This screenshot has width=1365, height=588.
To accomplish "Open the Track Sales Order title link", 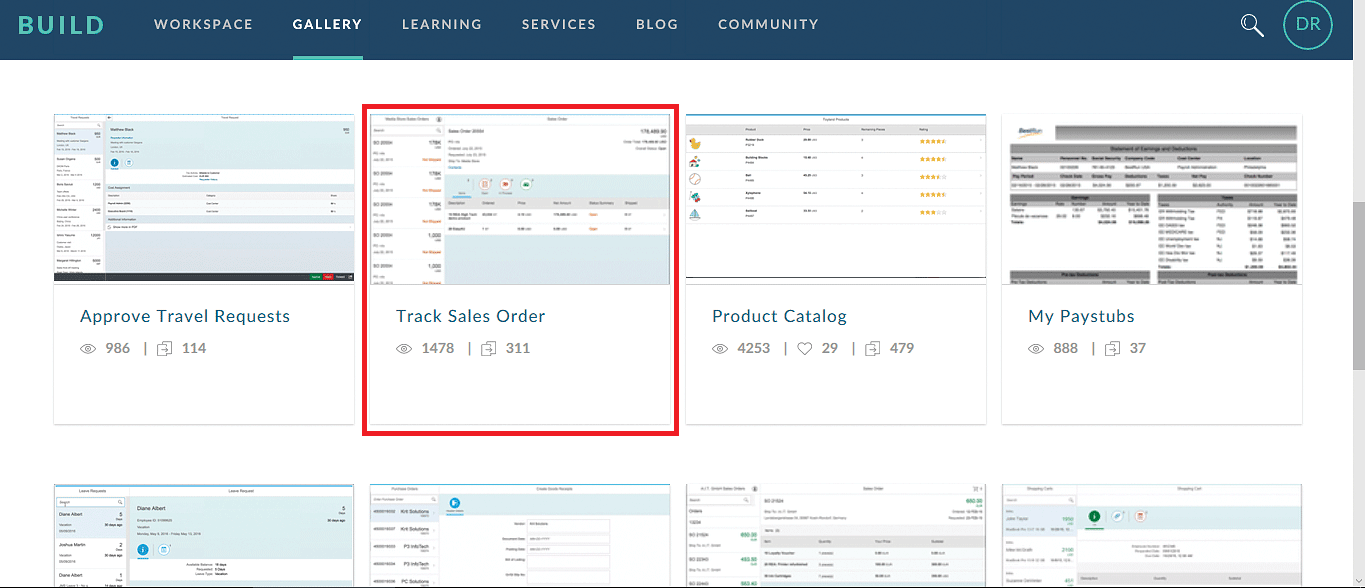I will (471, 316).
